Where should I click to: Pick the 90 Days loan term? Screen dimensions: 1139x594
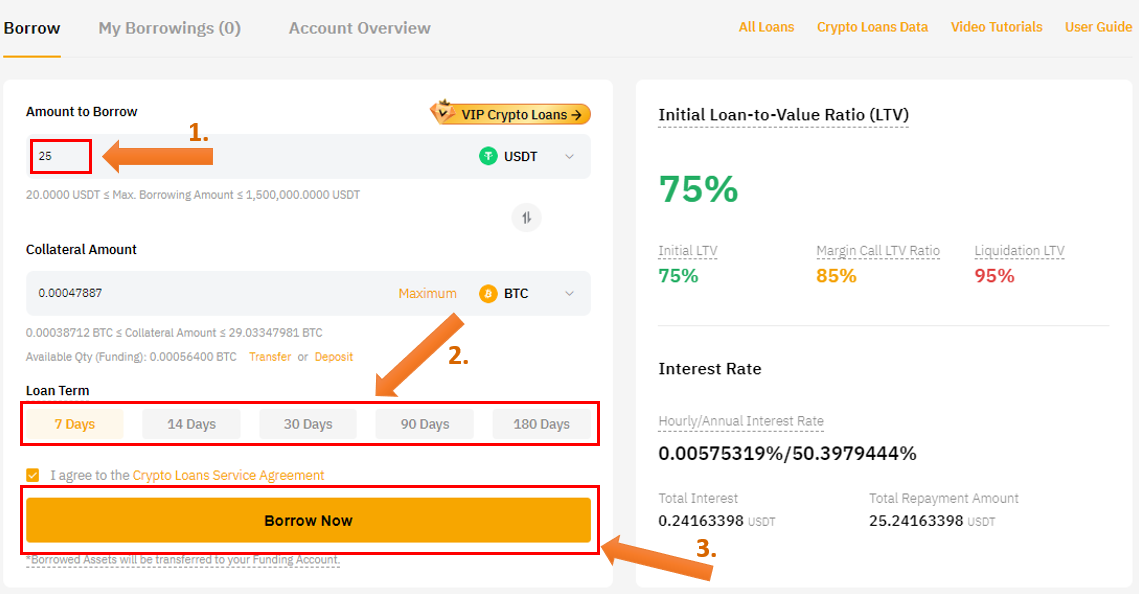click(425, 424)
